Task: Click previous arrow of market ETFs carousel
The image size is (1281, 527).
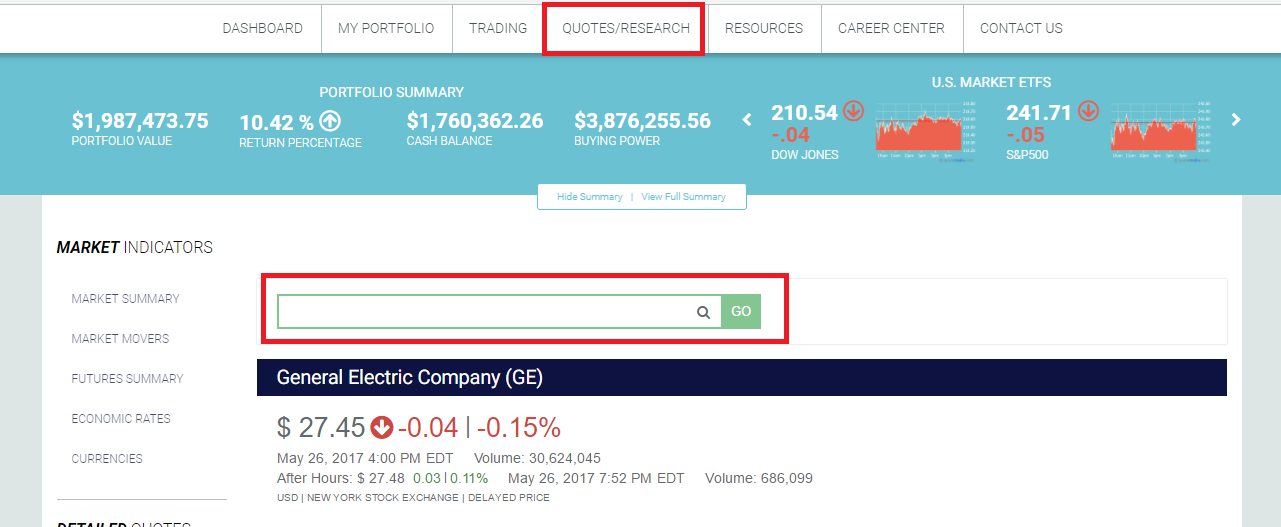Action: tap(746, 120)
